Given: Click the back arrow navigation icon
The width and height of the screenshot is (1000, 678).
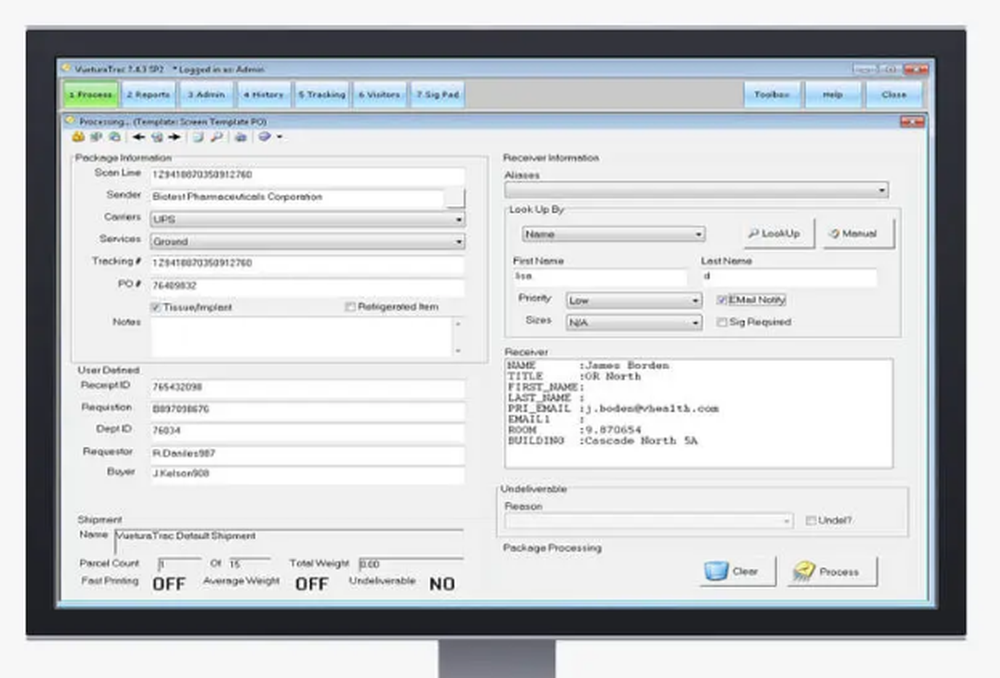Looking at the screenshot, I should click(x=140, y=137).
